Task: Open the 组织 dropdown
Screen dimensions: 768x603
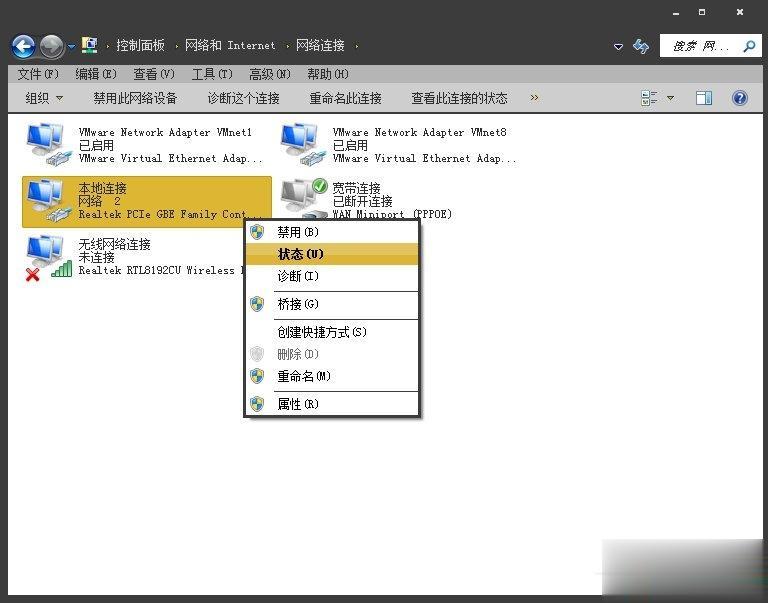Action: coord(44,98)
